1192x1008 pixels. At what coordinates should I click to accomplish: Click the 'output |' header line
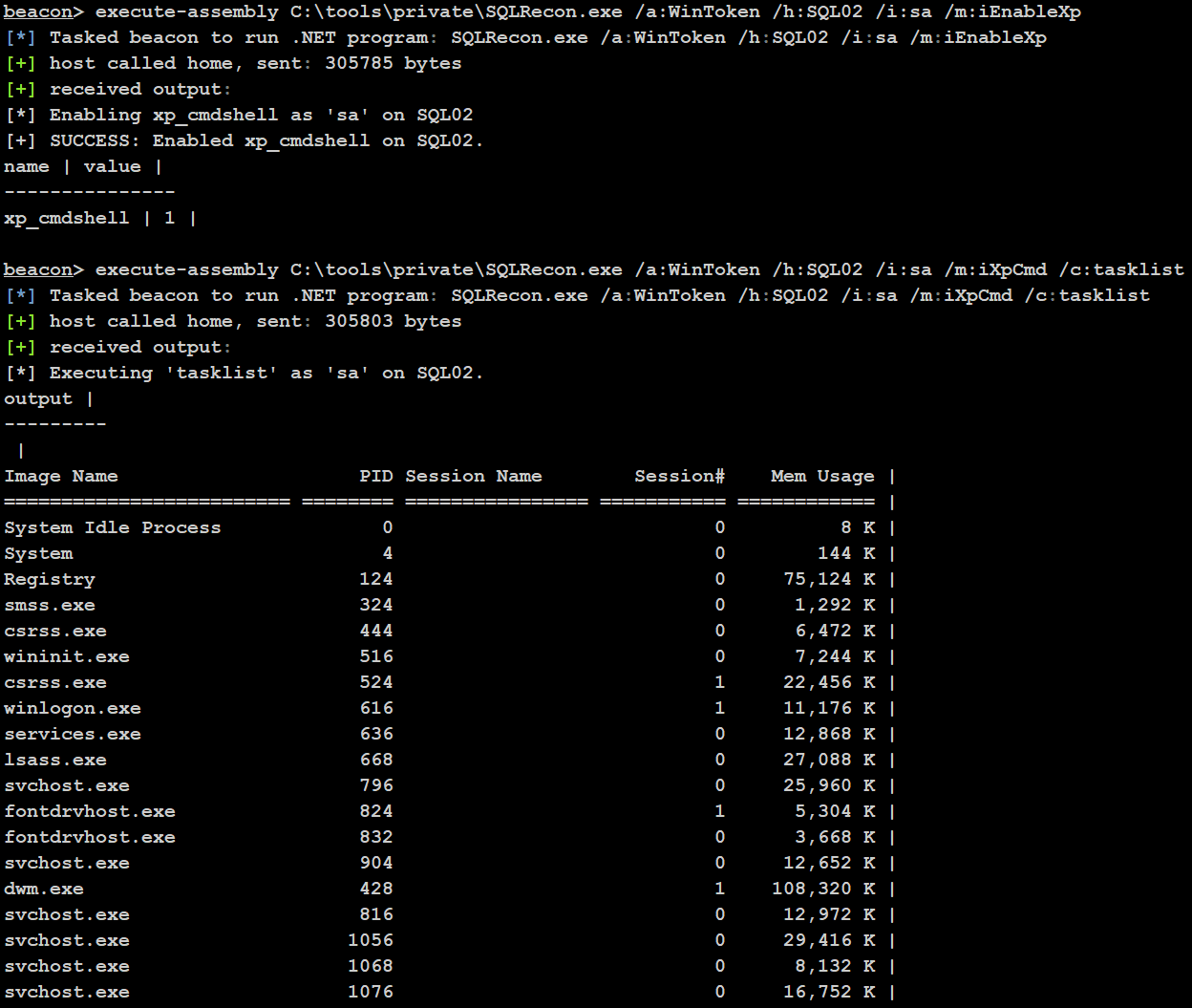(x=49, y=398)
